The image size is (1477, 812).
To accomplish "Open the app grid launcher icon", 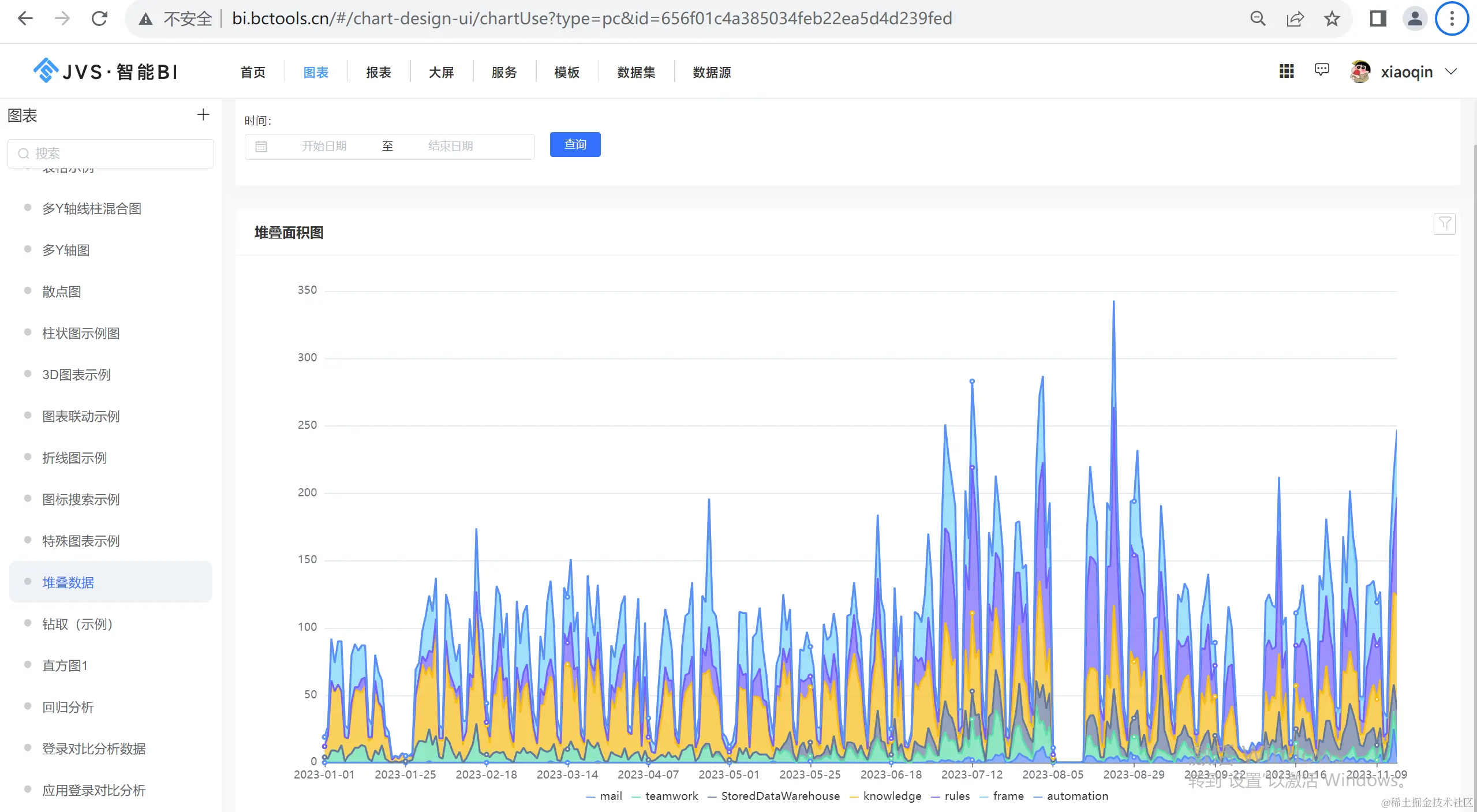I will click(x=1287, y=71).
